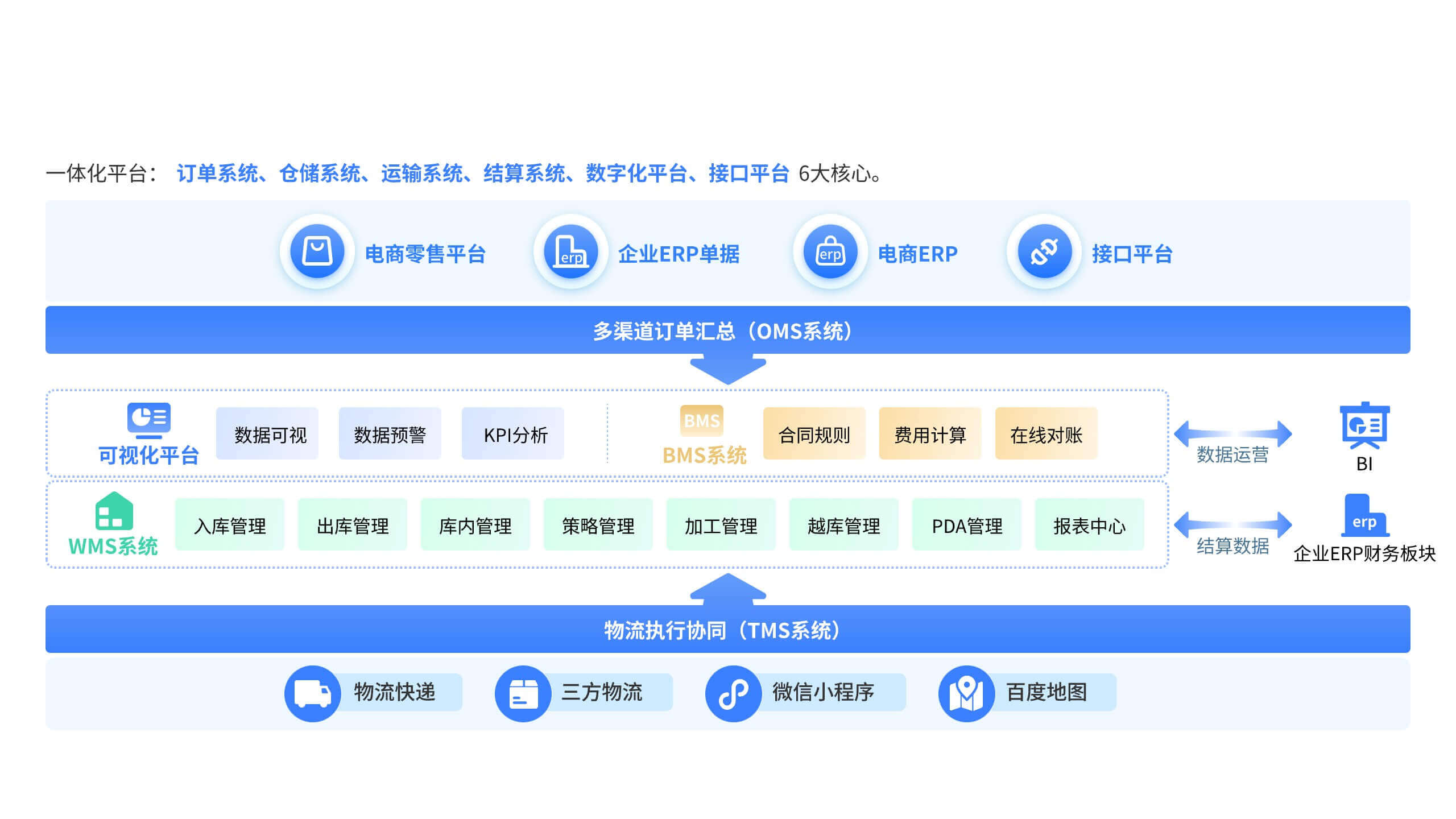The height and width of the screenshot is (819, 1456).
Task: Select the 库内管理 module
Action: pos(475,524)
